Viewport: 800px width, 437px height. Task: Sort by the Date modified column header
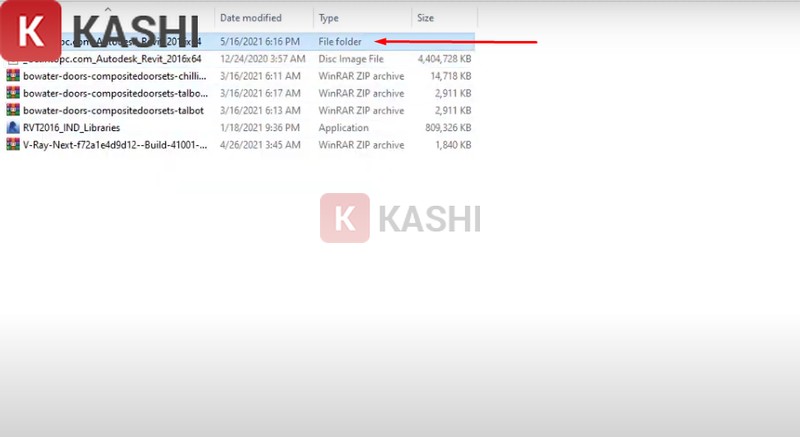[x=251, y=18]
